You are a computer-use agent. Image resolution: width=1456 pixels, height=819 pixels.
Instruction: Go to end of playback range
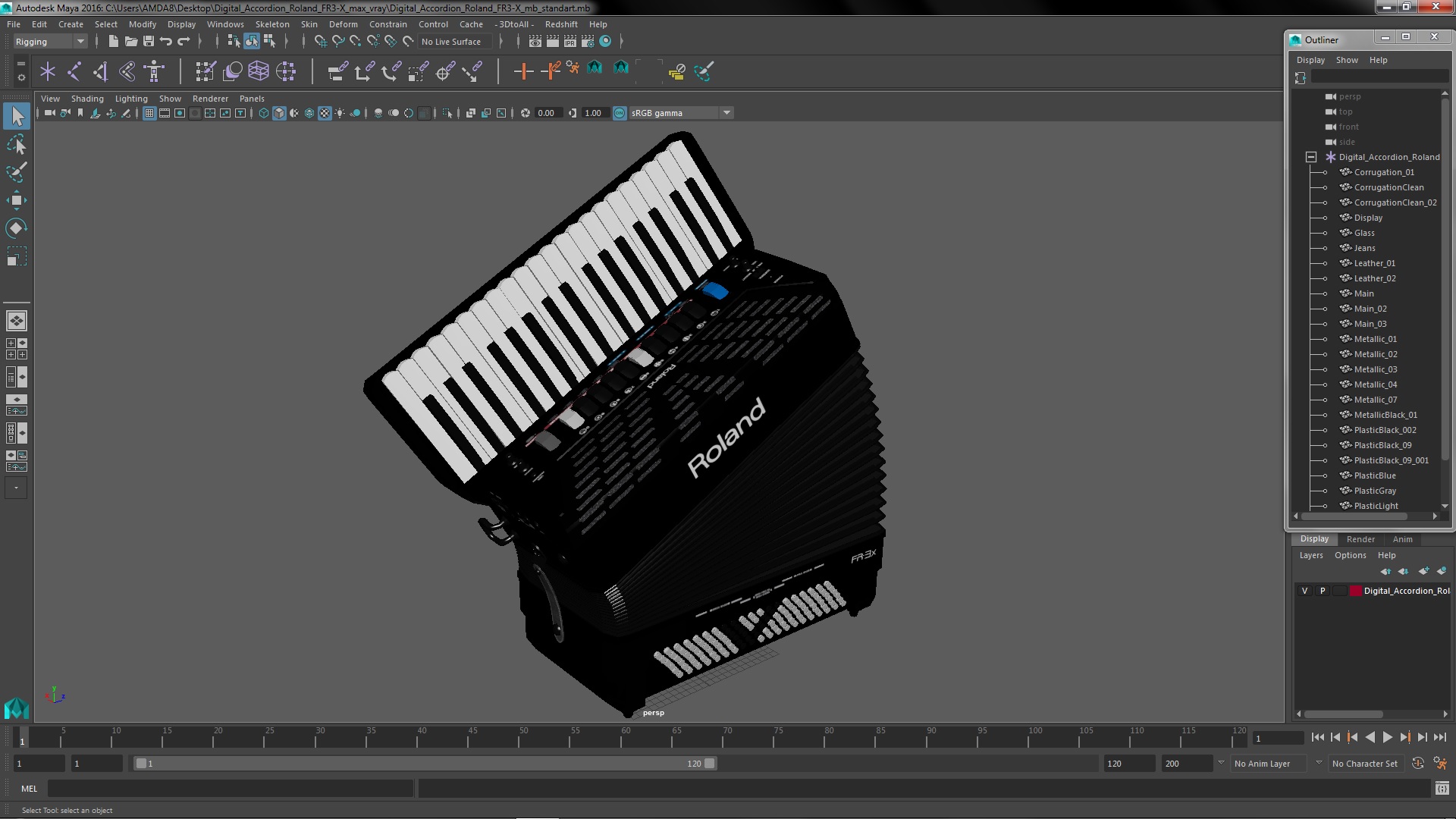pyautogui.click(x=1439, y=737)
